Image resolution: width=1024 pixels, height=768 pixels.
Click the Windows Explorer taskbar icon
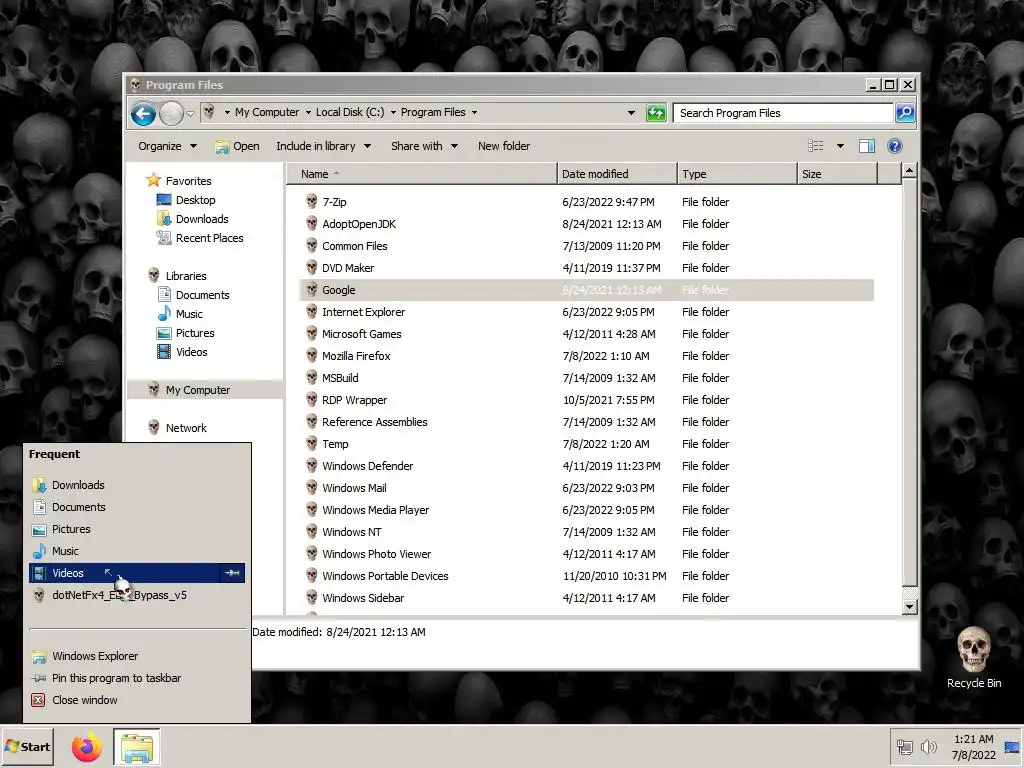[136, 747]
